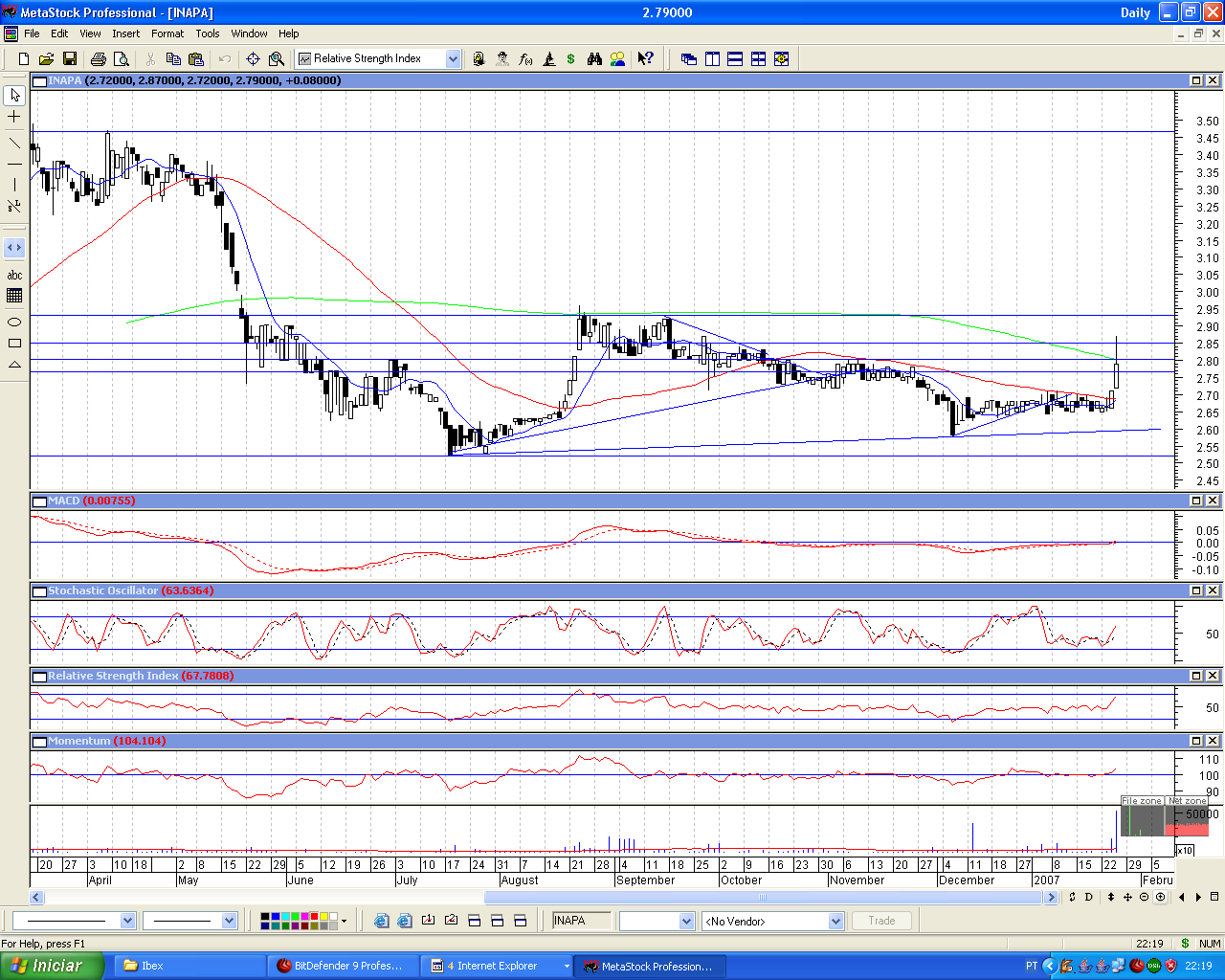Select the trendline drawing tool
The height and width of the screenshot is (980, 1225).
[14, 144]
